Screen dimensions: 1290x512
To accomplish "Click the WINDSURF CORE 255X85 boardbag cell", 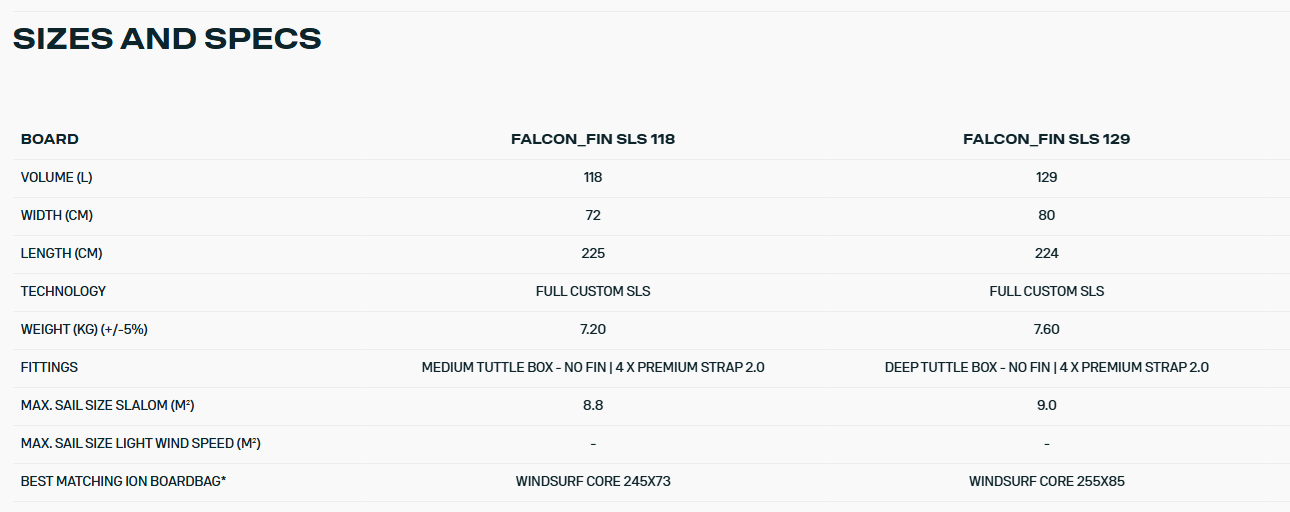I will point(1046,481).
